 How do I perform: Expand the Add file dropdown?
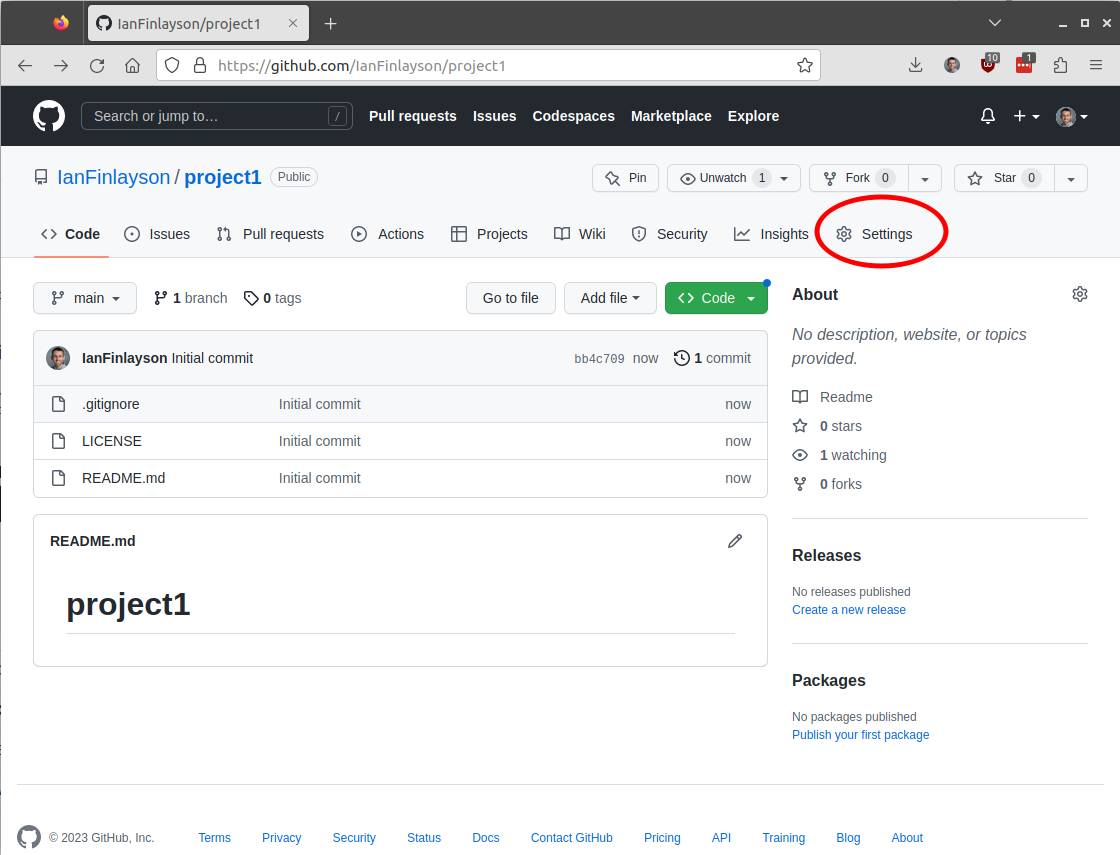coord(610,298)
